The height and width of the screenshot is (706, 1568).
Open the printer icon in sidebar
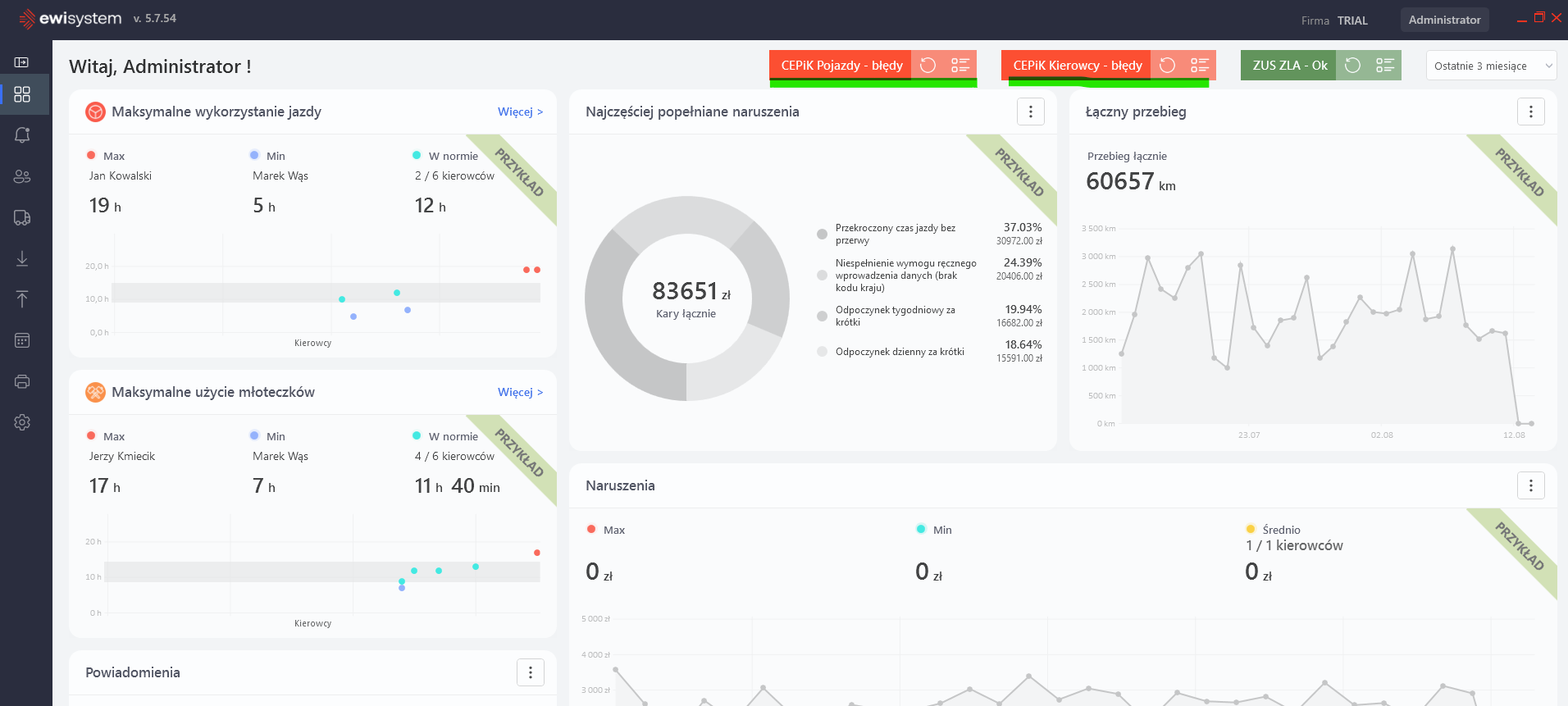22,381
